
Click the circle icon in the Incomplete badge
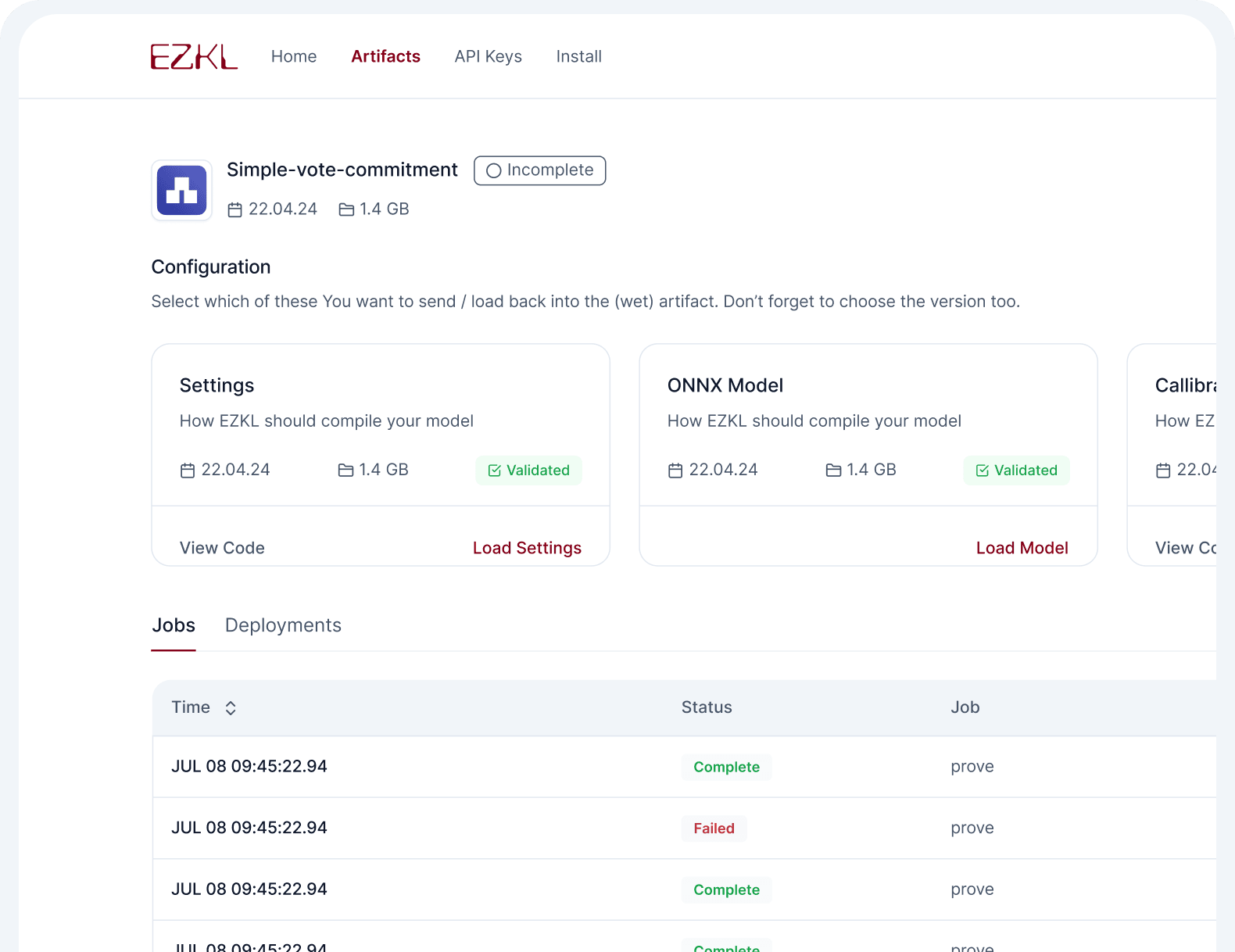click(493, 170)
